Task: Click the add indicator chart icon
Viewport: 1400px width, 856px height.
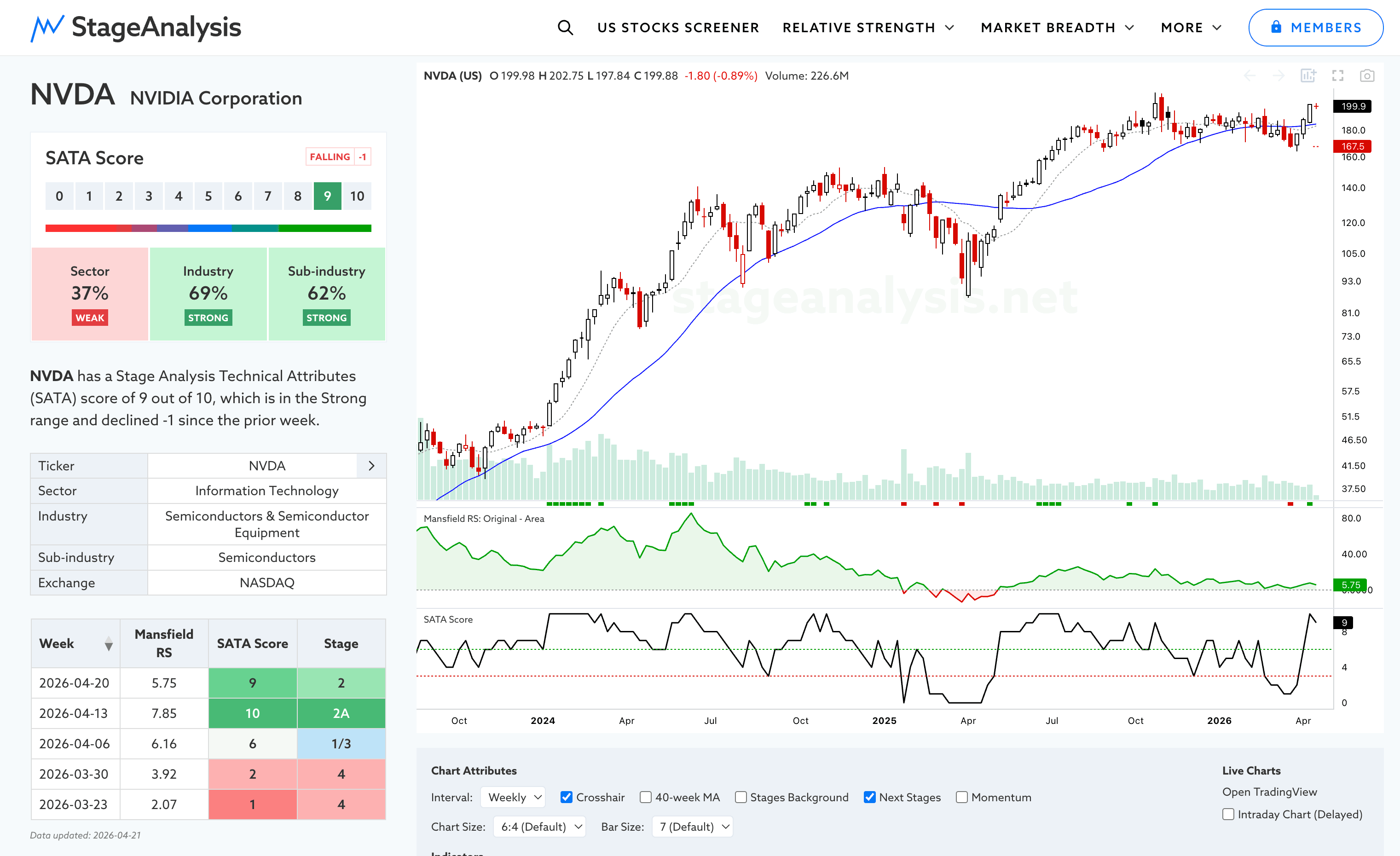Action: click(x=1308, y=75)
